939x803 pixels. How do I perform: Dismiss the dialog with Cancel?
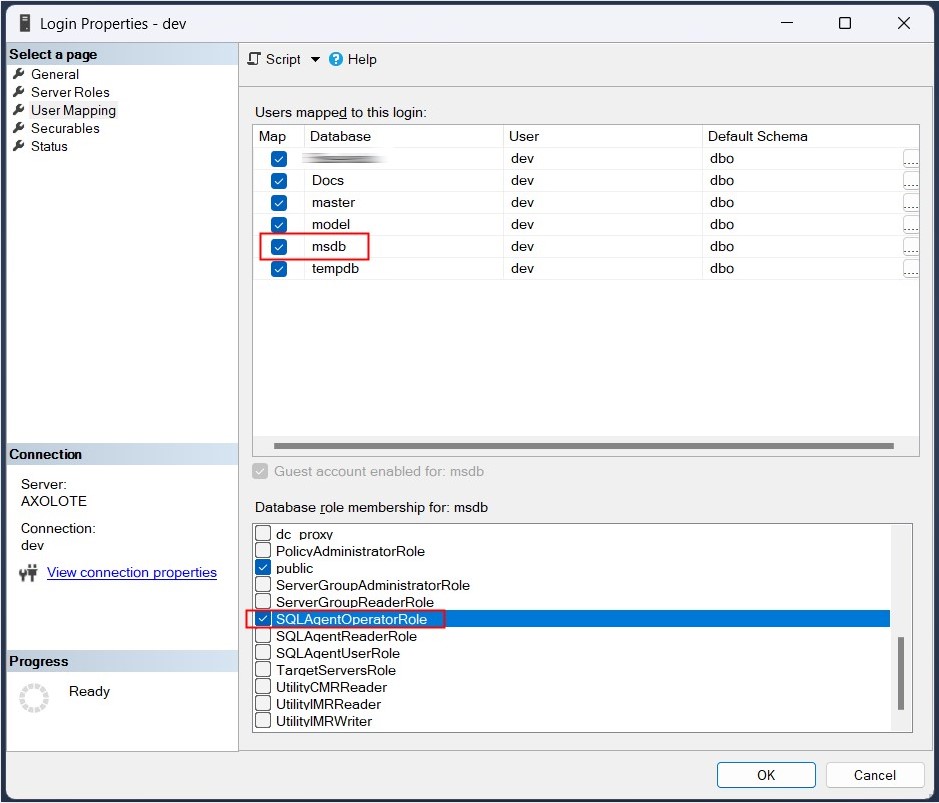874,775
